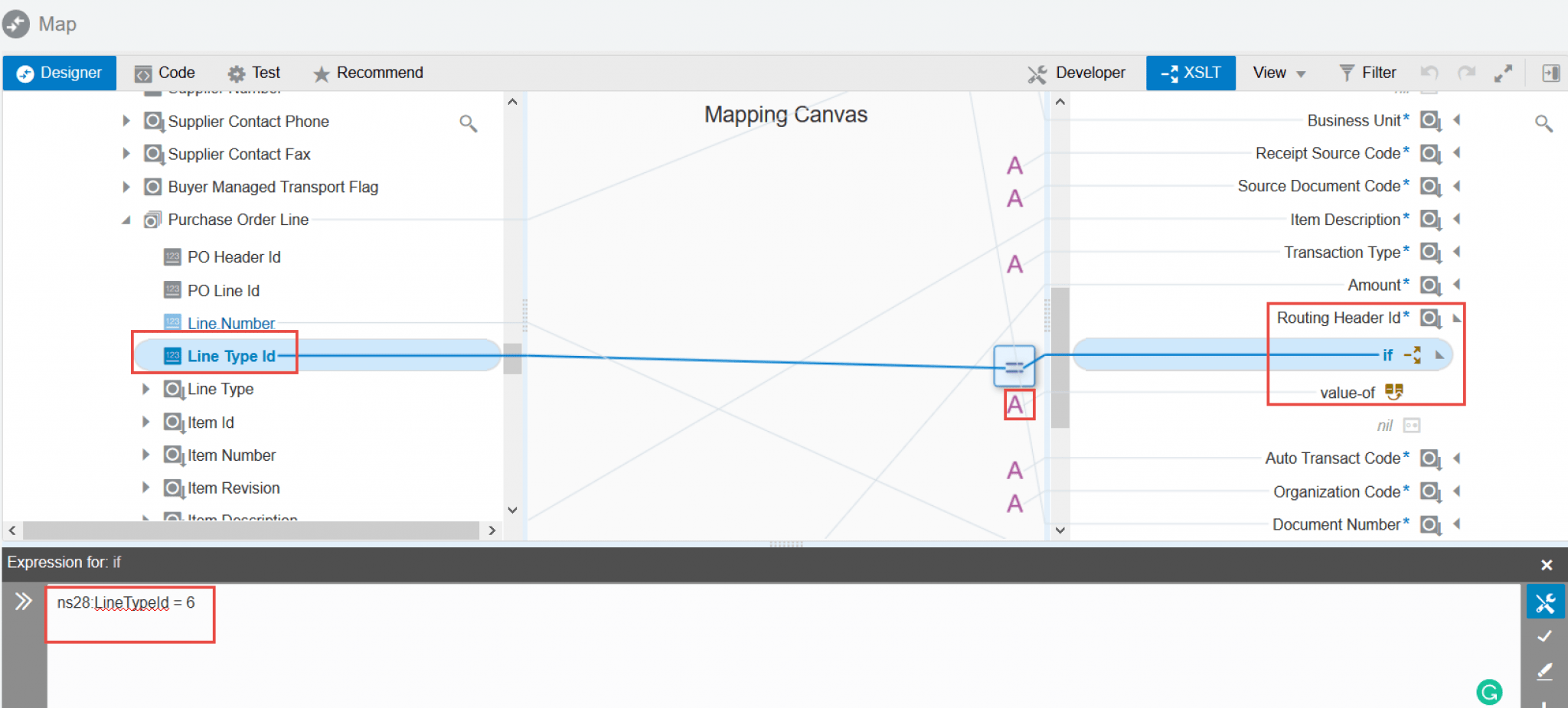Click the value-of function icon

pos(1395,391)
